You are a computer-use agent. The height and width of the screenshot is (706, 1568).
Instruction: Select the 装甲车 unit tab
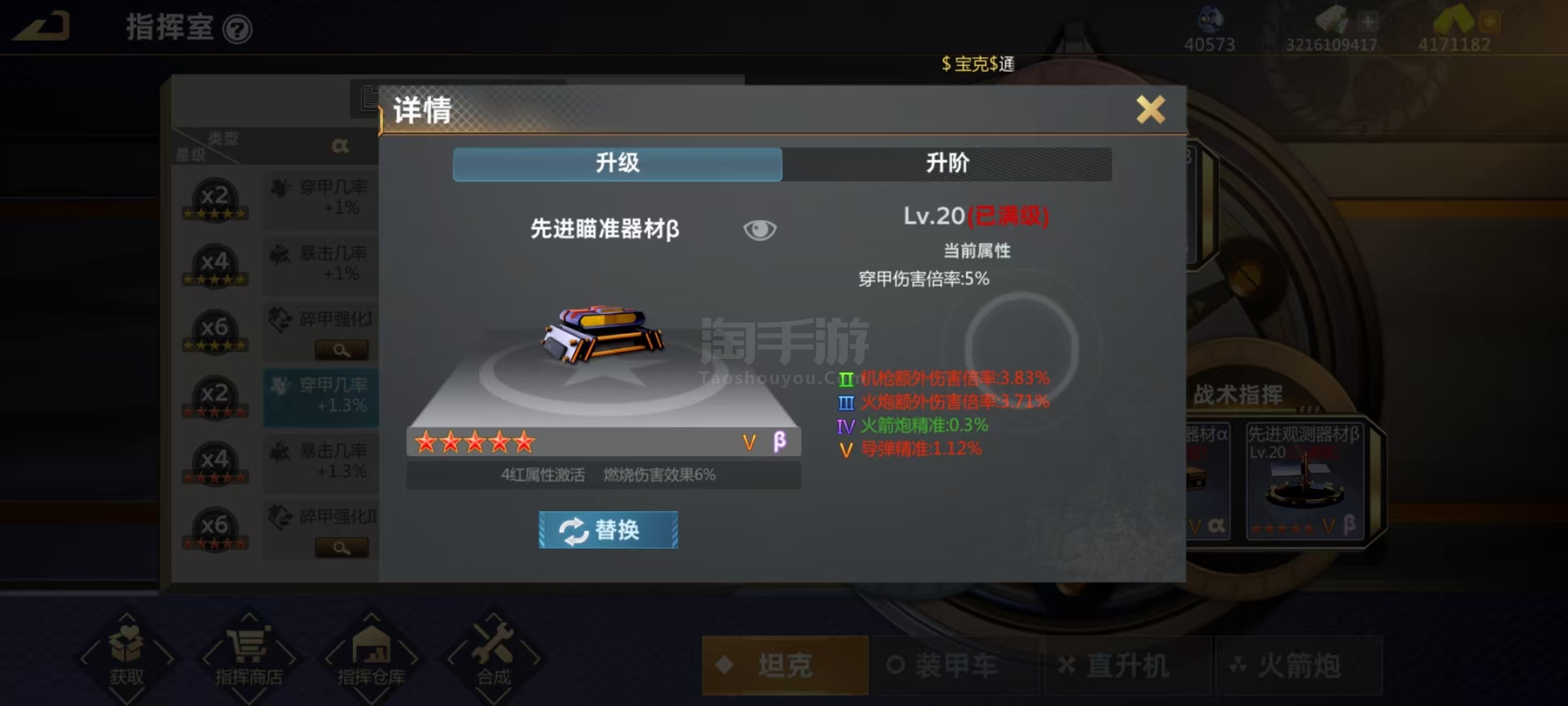(x=956, y=665)
